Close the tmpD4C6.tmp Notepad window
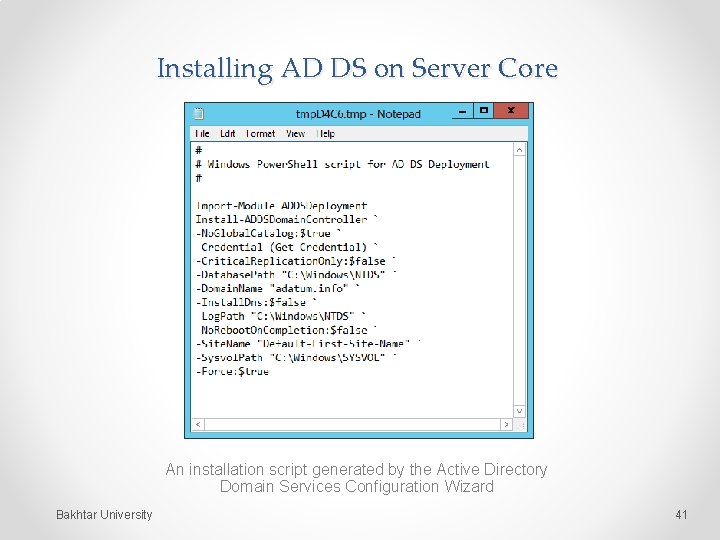This screenshot has width=720, height=540. tap(511, 111)
